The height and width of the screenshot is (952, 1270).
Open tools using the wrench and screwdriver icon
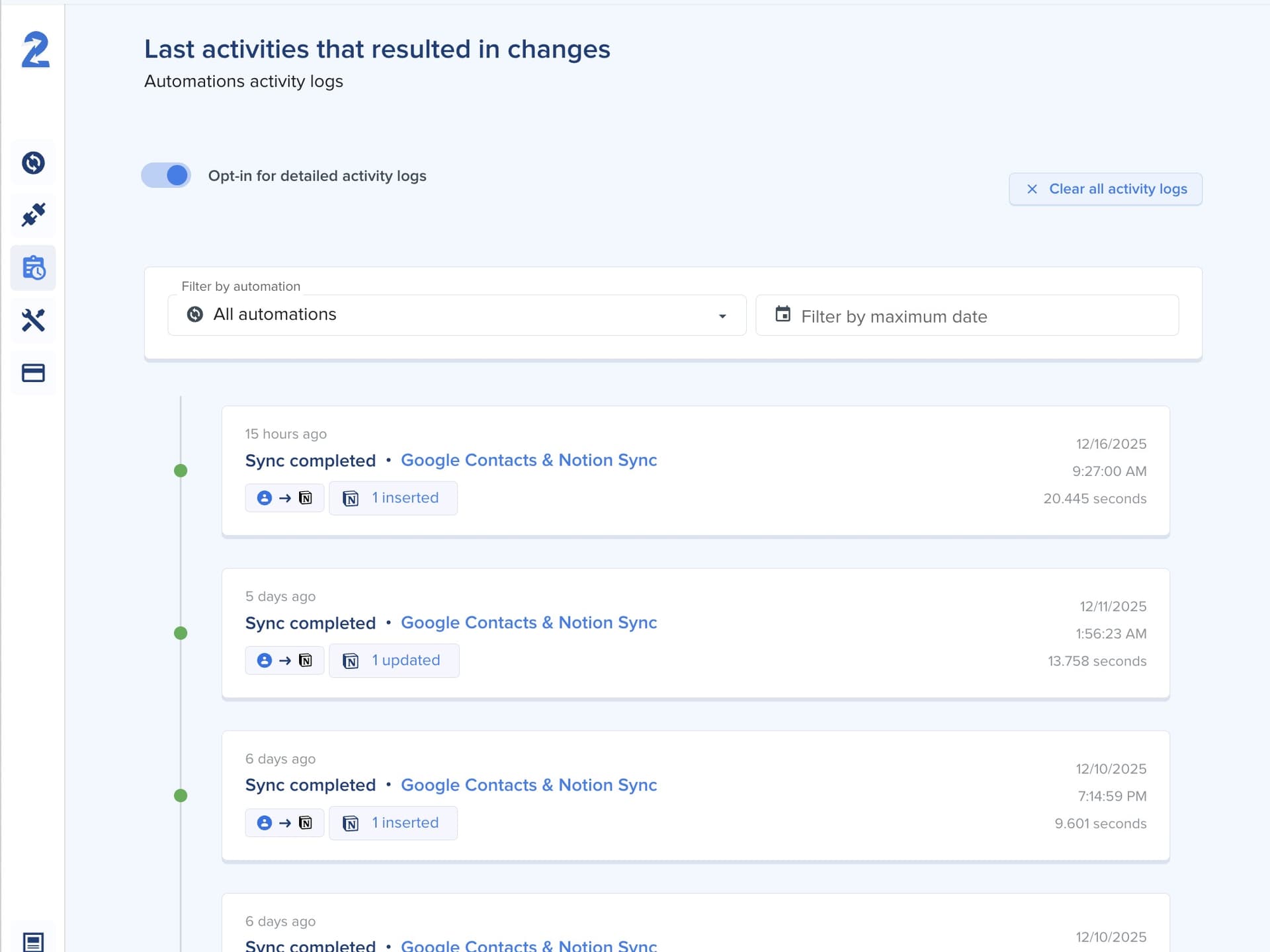click(x=32, y=321)
